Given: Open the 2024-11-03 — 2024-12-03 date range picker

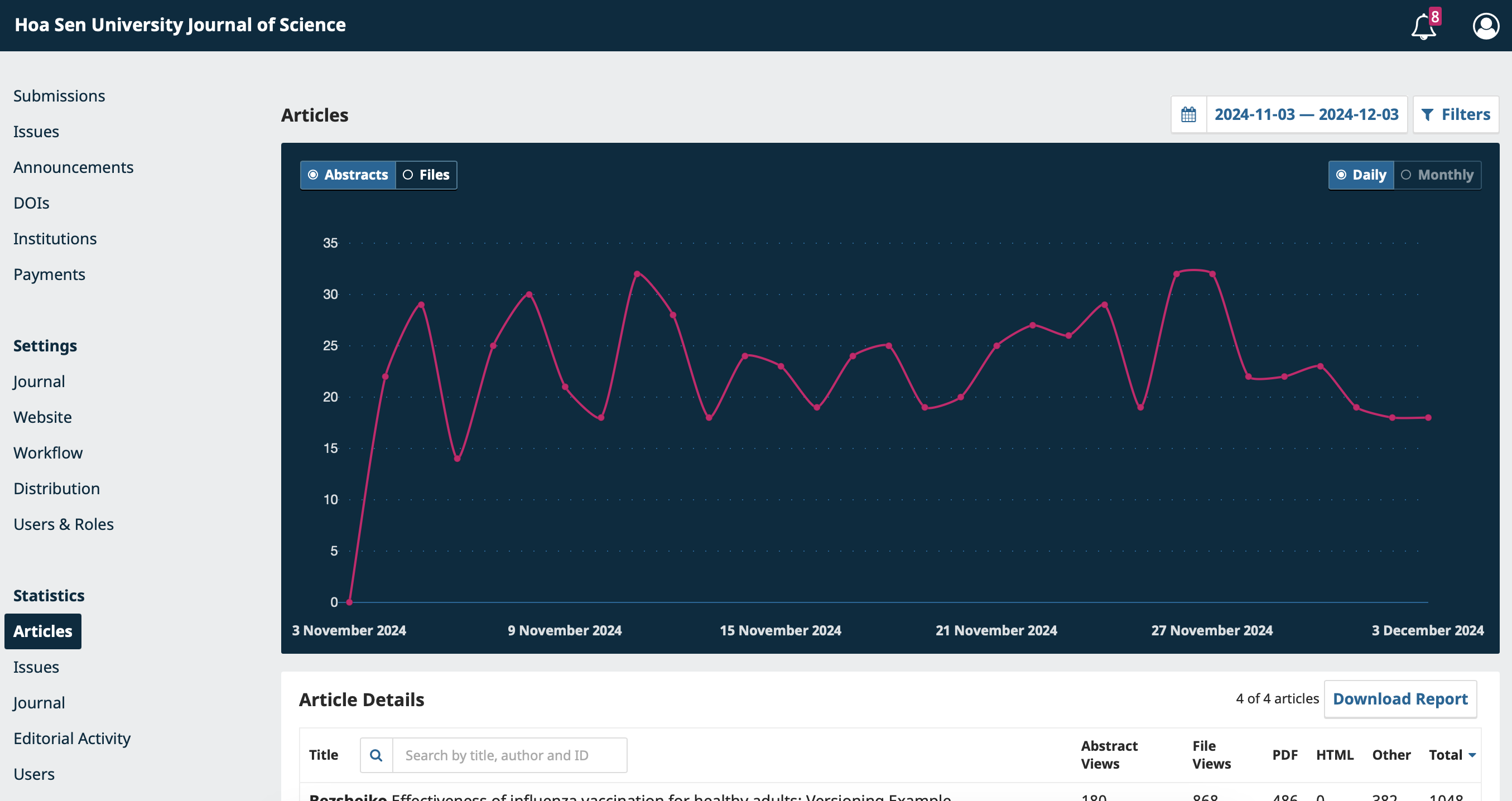Looking at the screenshot, I should point(1306,114).
